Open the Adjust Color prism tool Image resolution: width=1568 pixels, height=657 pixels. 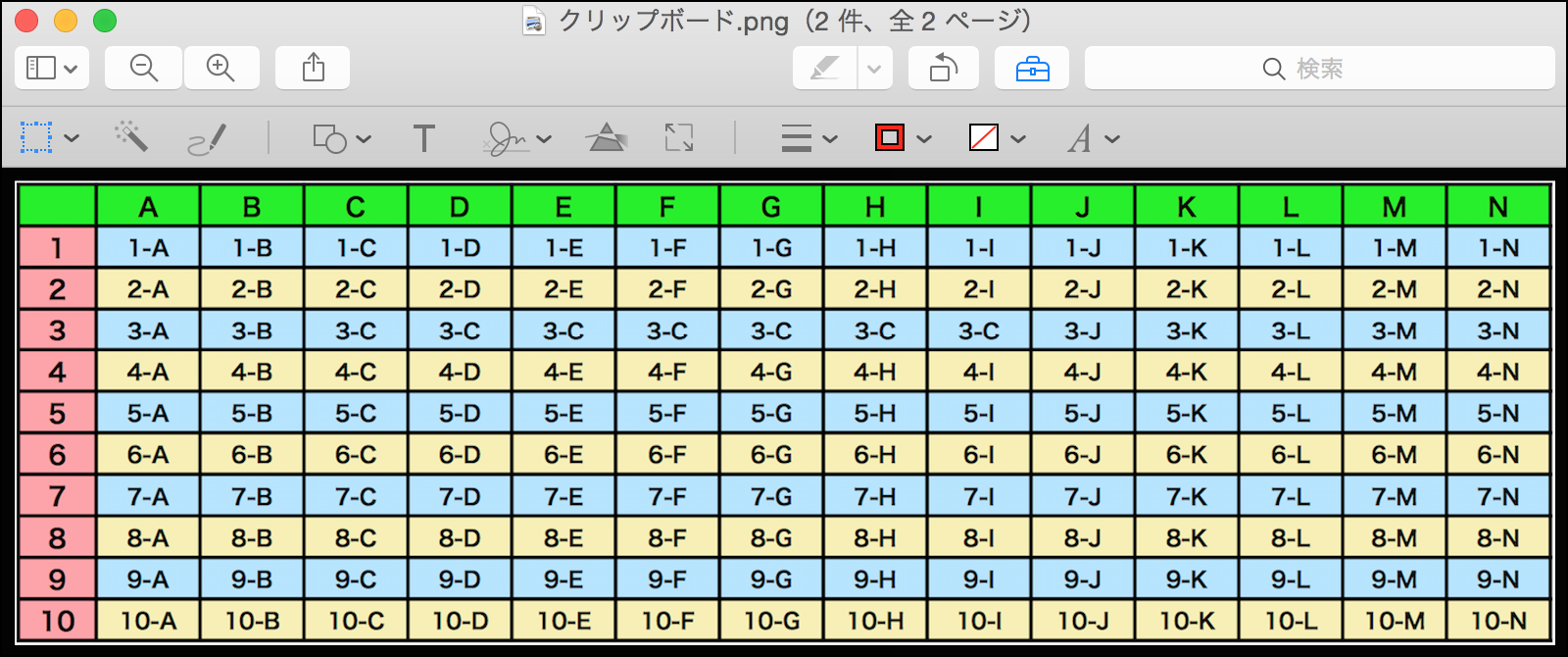[607, 138]
